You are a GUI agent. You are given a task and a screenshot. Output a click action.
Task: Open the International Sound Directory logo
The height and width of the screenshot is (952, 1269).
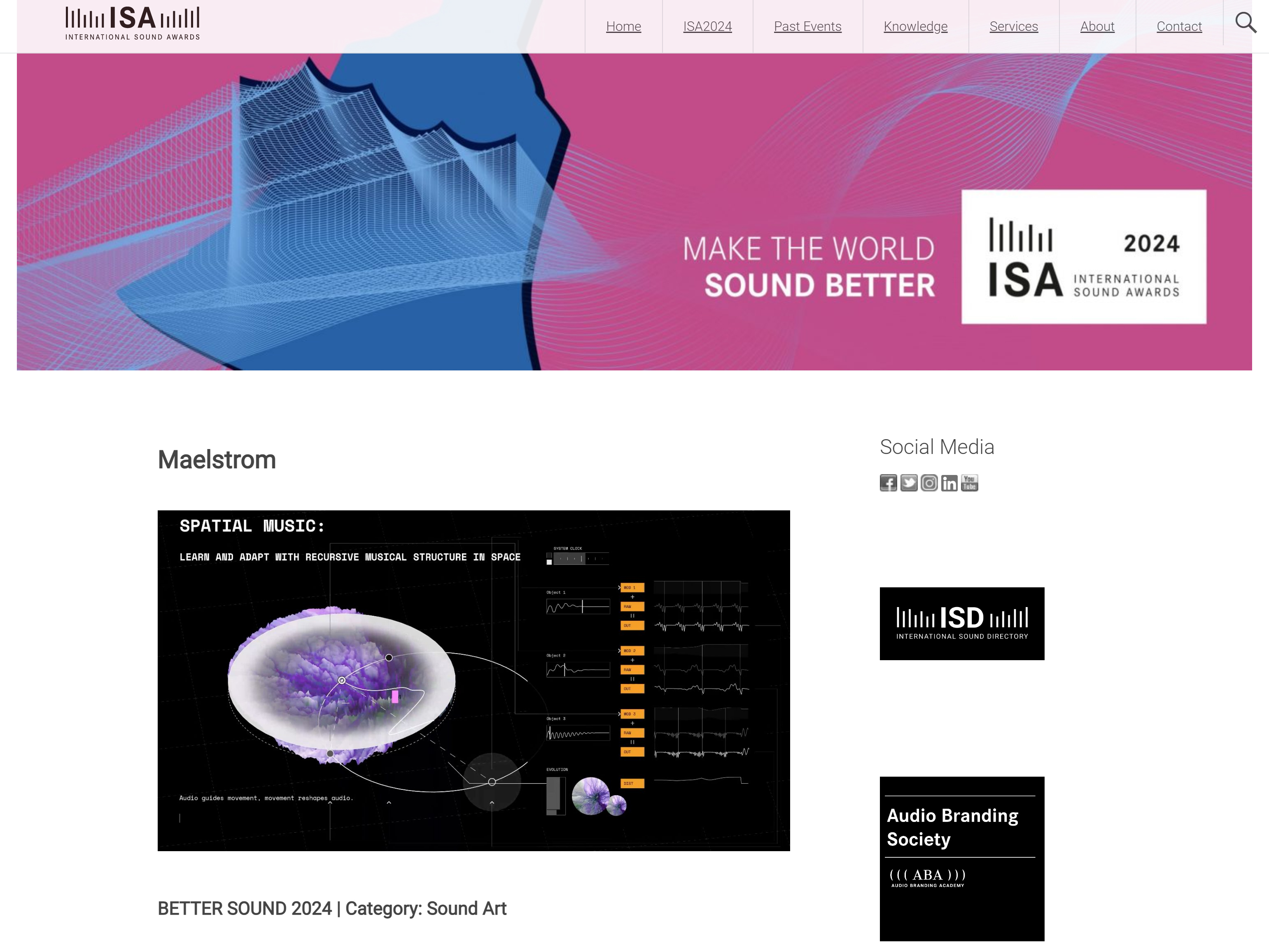pyautogui.click(x=961, y=624)
